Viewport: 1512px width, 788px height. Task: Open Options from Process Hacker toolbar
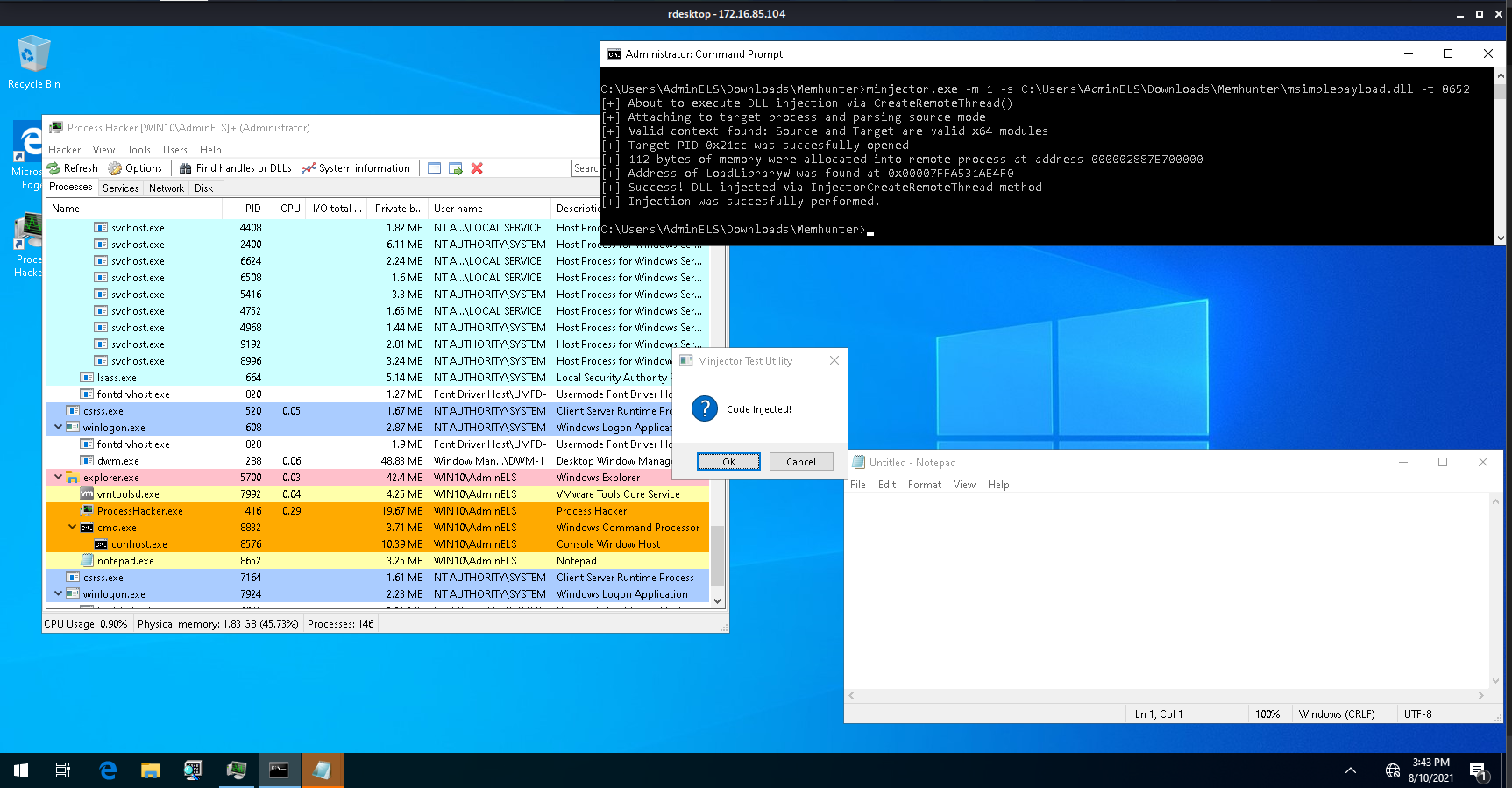point(135,168)
